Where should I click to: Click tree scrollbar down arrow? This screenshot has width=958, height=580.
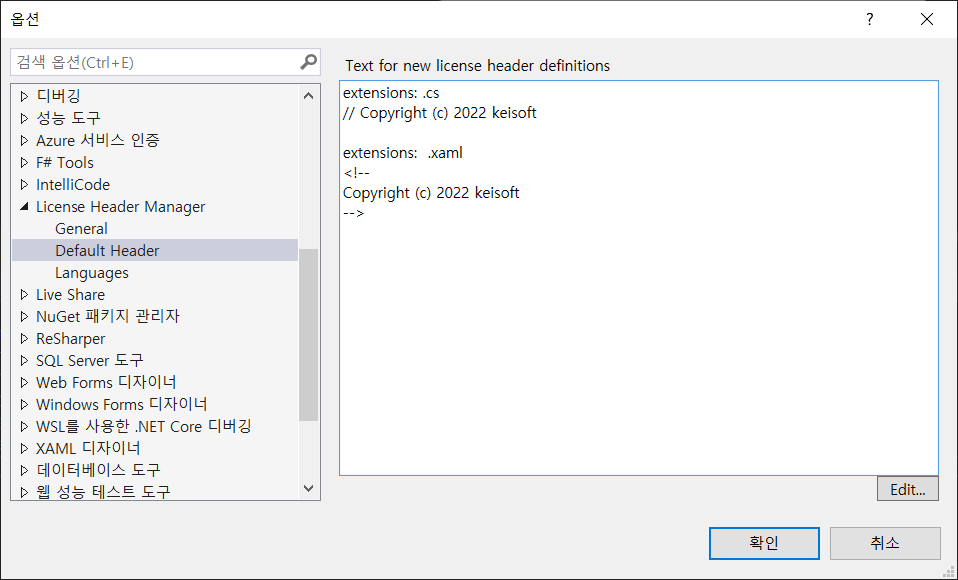tap(309, 488)
